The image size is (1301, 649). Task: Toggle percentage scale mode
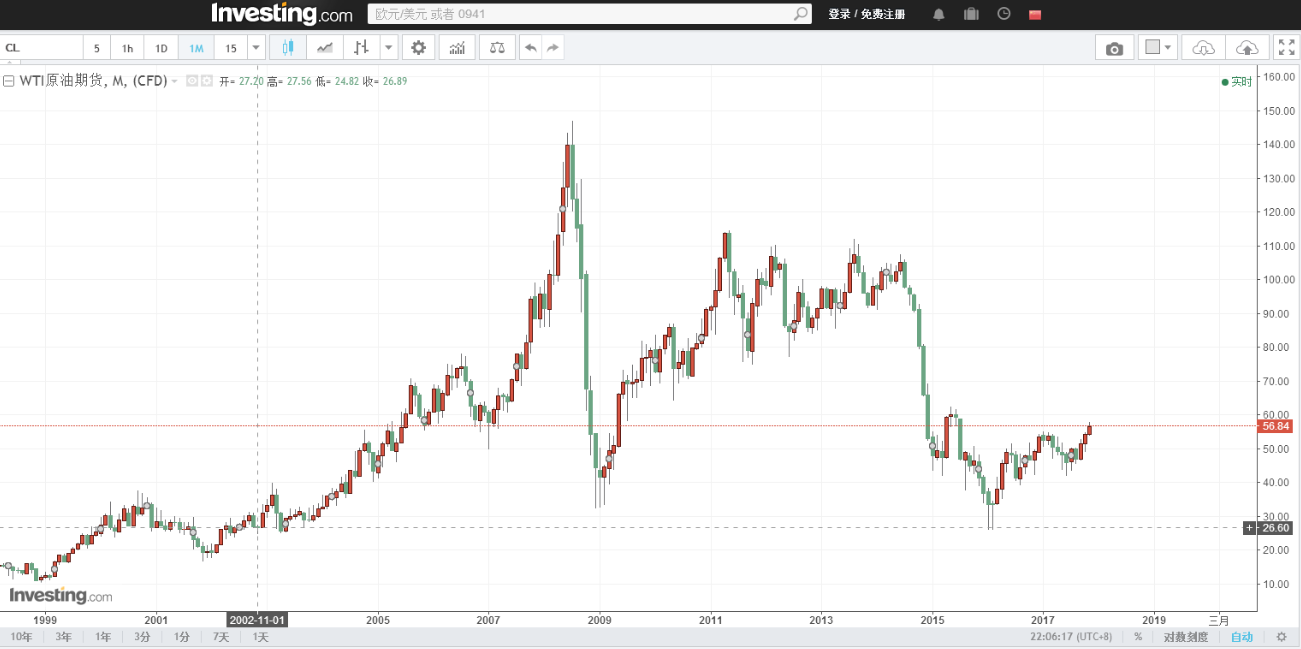1138,637
